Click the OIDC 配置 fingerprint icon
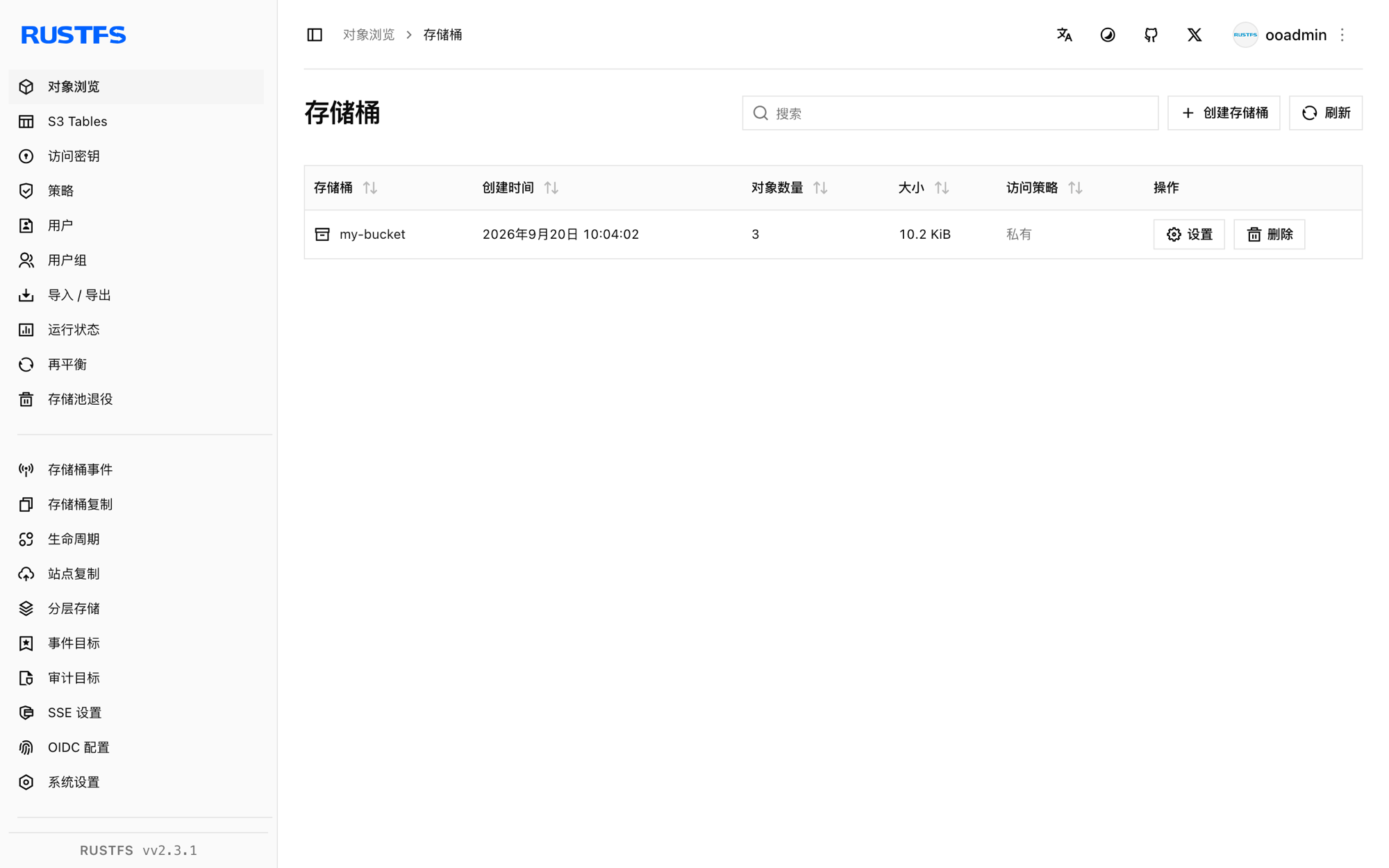Image resolution: width=1389 pixels, height=868 pixels. click(x=26, y=748)
